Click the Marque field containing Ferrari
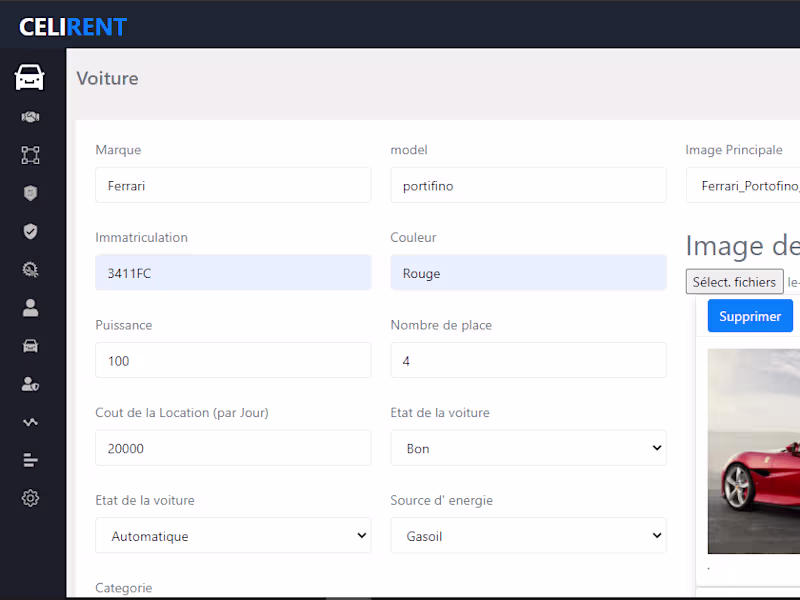Screen dimensions: 800x600 click(233, 185)
